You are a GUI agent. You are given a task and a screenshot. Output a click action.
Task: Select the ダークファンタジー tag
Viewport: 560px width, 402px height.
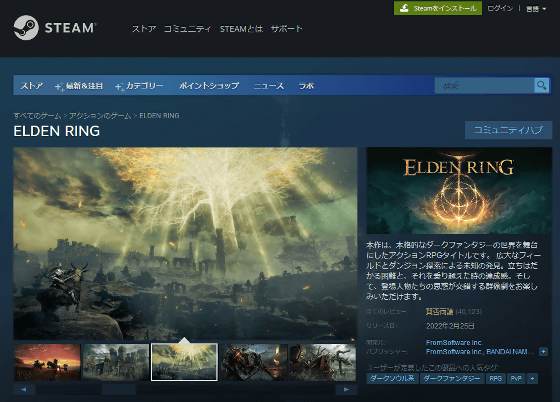(452, 378)
